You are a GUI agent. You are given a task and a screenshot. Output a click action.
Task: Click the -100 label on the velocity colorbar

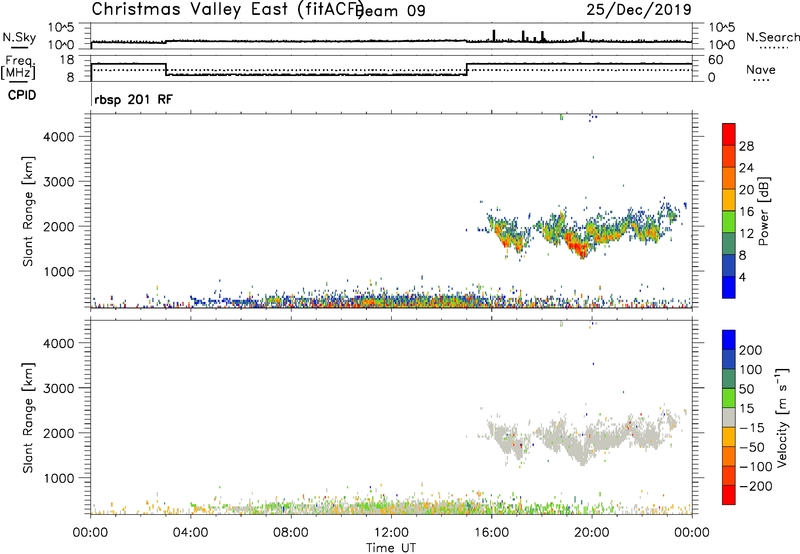point(756,467)
